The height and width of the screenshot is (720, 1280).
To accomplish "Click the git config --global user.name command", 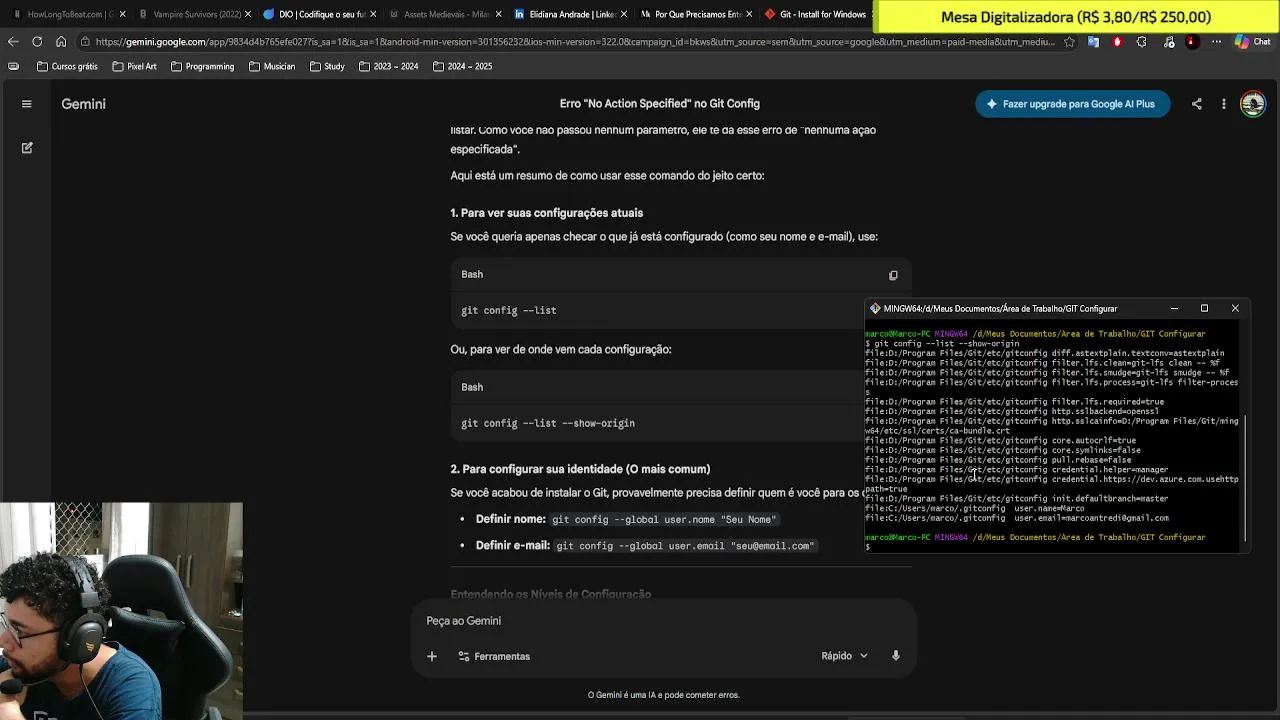I will click(664, 519).
